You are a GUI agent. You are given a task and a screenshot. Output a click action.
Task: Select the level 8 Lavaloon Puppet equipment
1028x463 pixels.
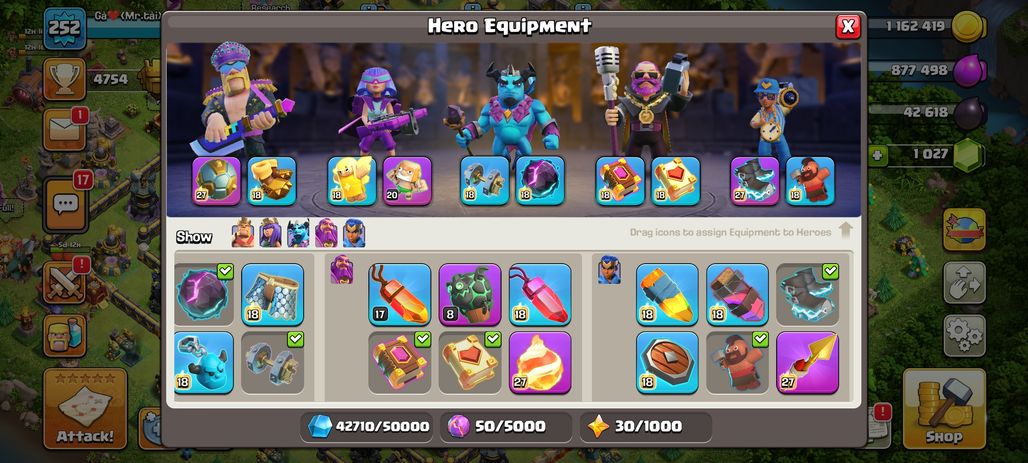[x=469, y=294]
